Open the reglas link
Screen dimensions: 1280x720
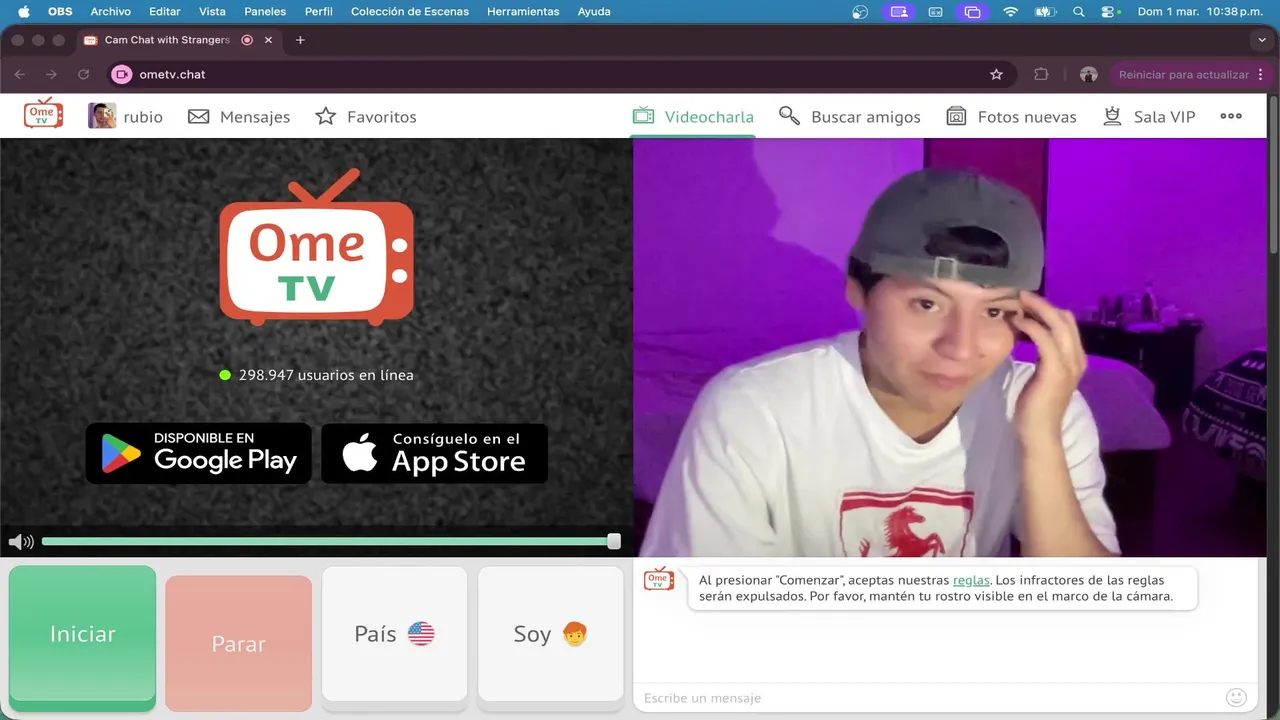971,580
